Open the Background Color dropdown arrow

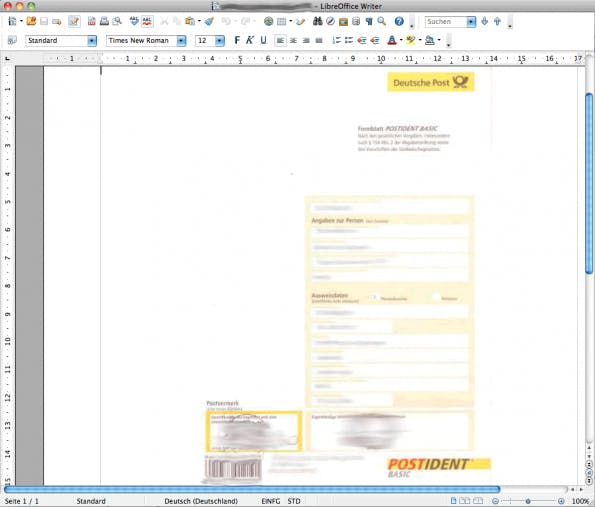click(x=439, y=40)
